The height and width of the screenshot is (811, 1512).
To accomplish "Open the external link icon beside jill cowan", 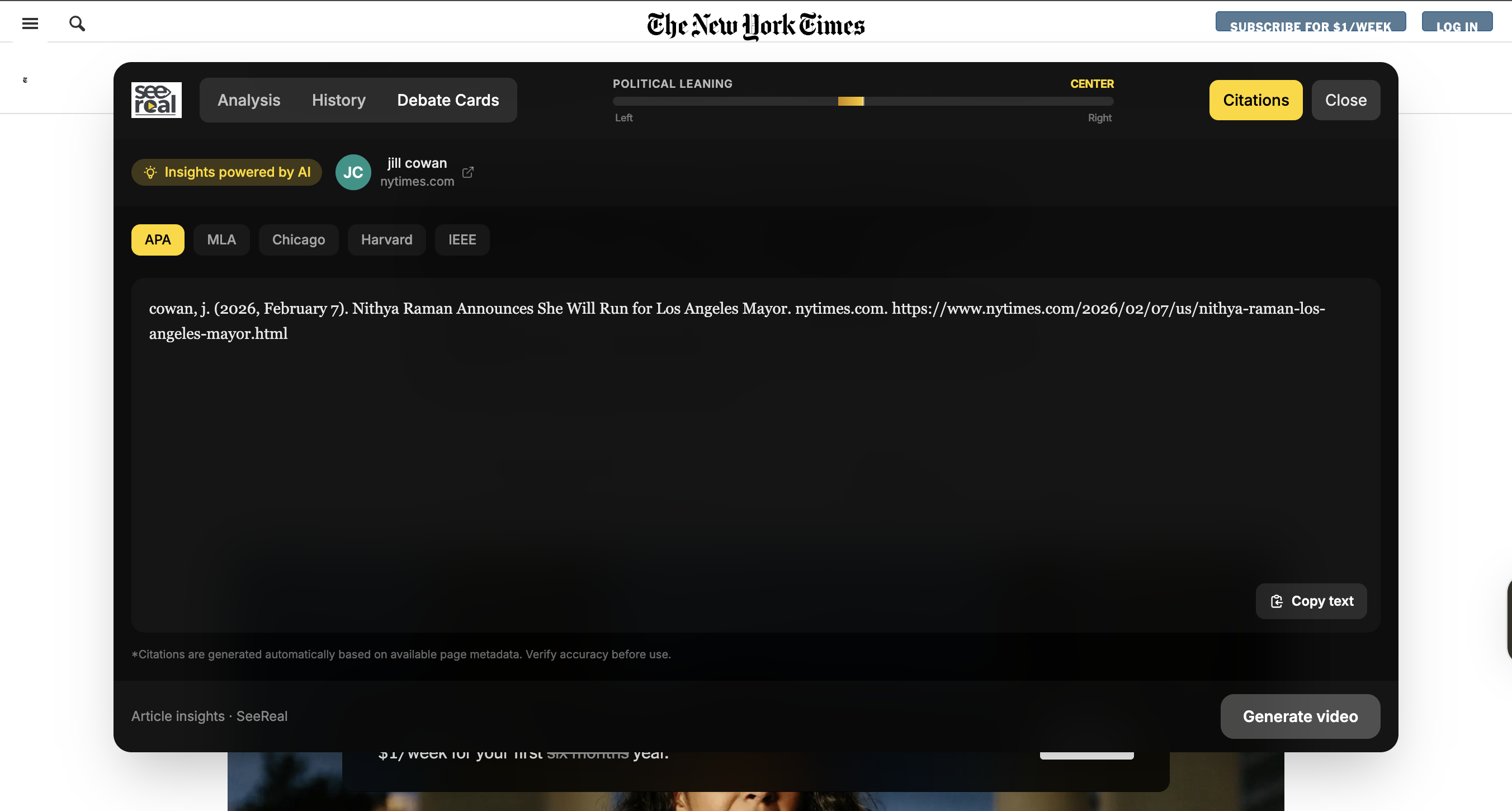I will click(468, 172).
